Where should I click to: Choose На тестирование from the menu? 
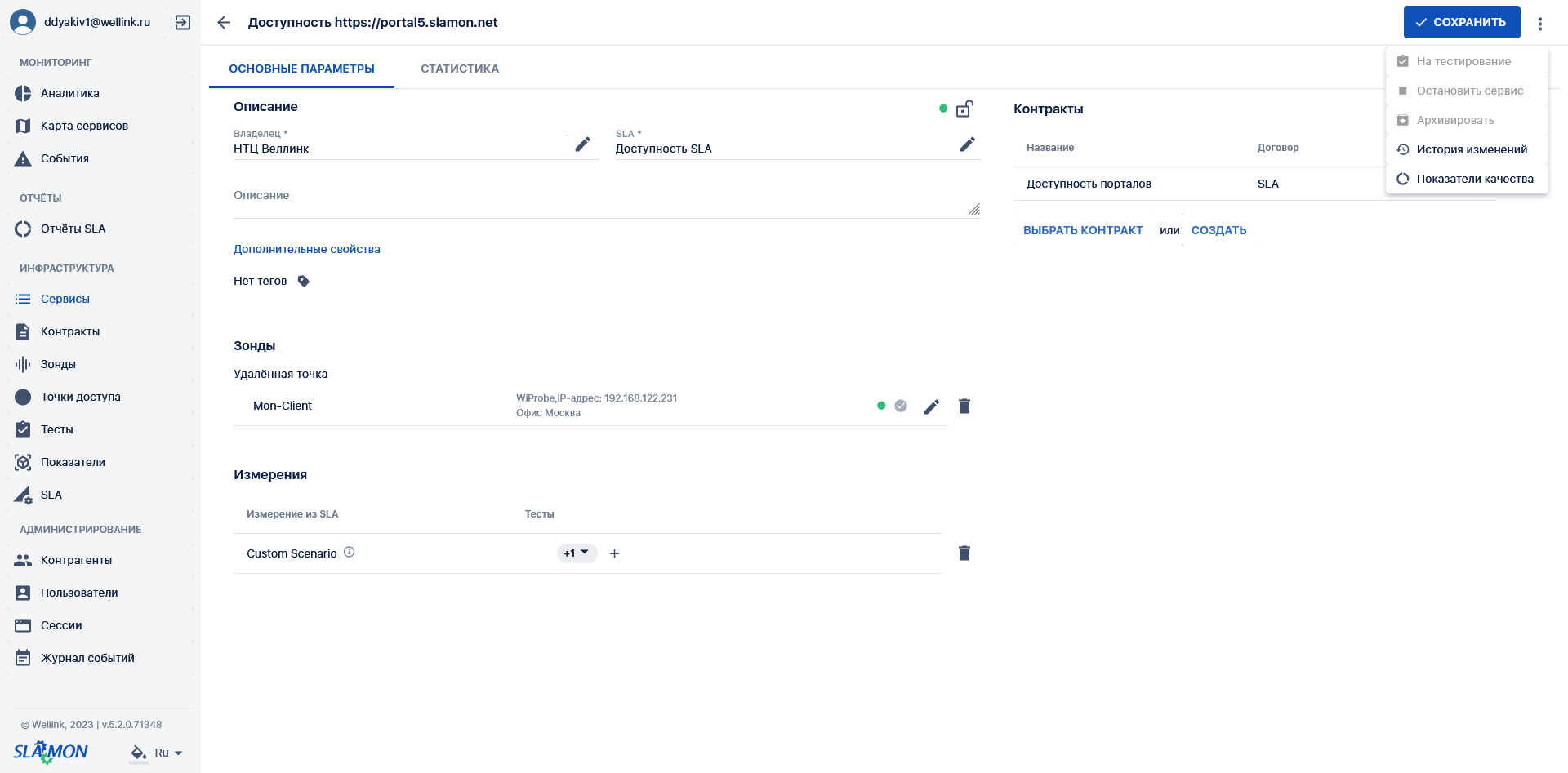pyautogui.click(x=1467, y=61)
